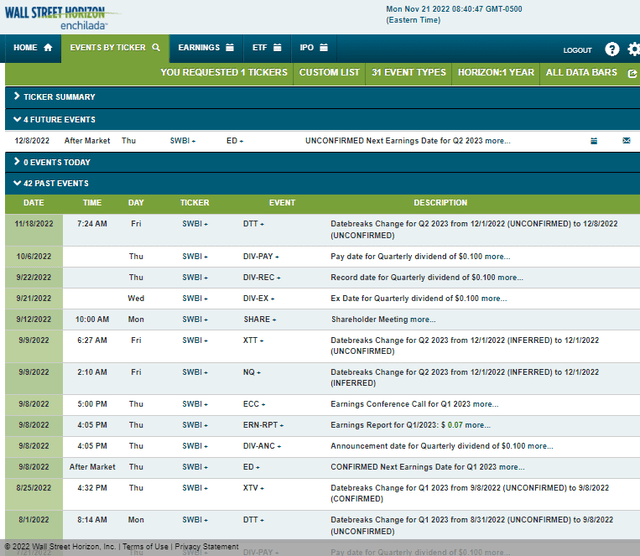The image size is (640, 556).
Task: Sort by the Ticker column header
Action: click(x=195, y=203)
